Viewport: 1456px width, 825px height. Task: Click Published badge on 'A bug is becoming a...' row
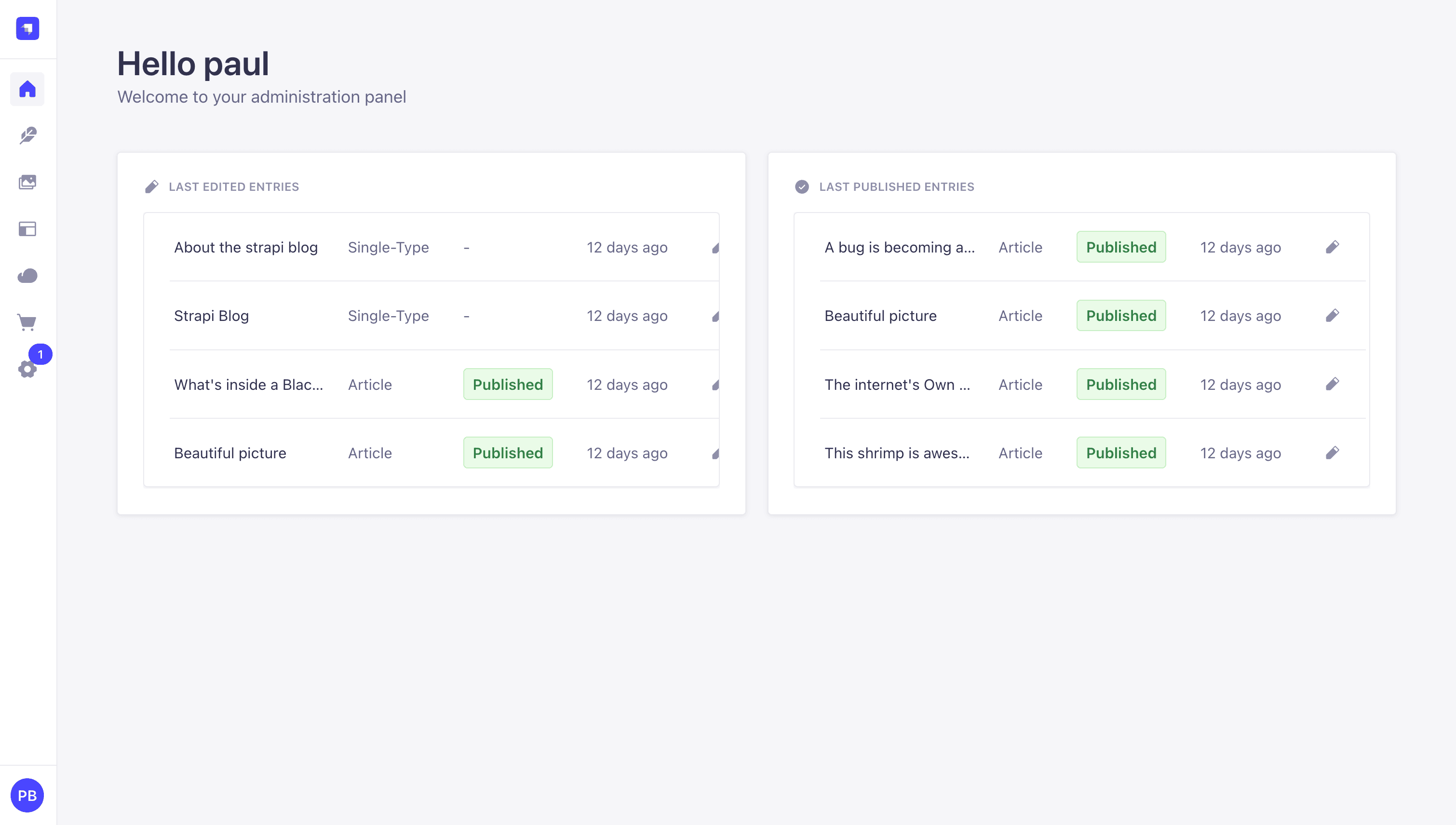coord(1121,247)
